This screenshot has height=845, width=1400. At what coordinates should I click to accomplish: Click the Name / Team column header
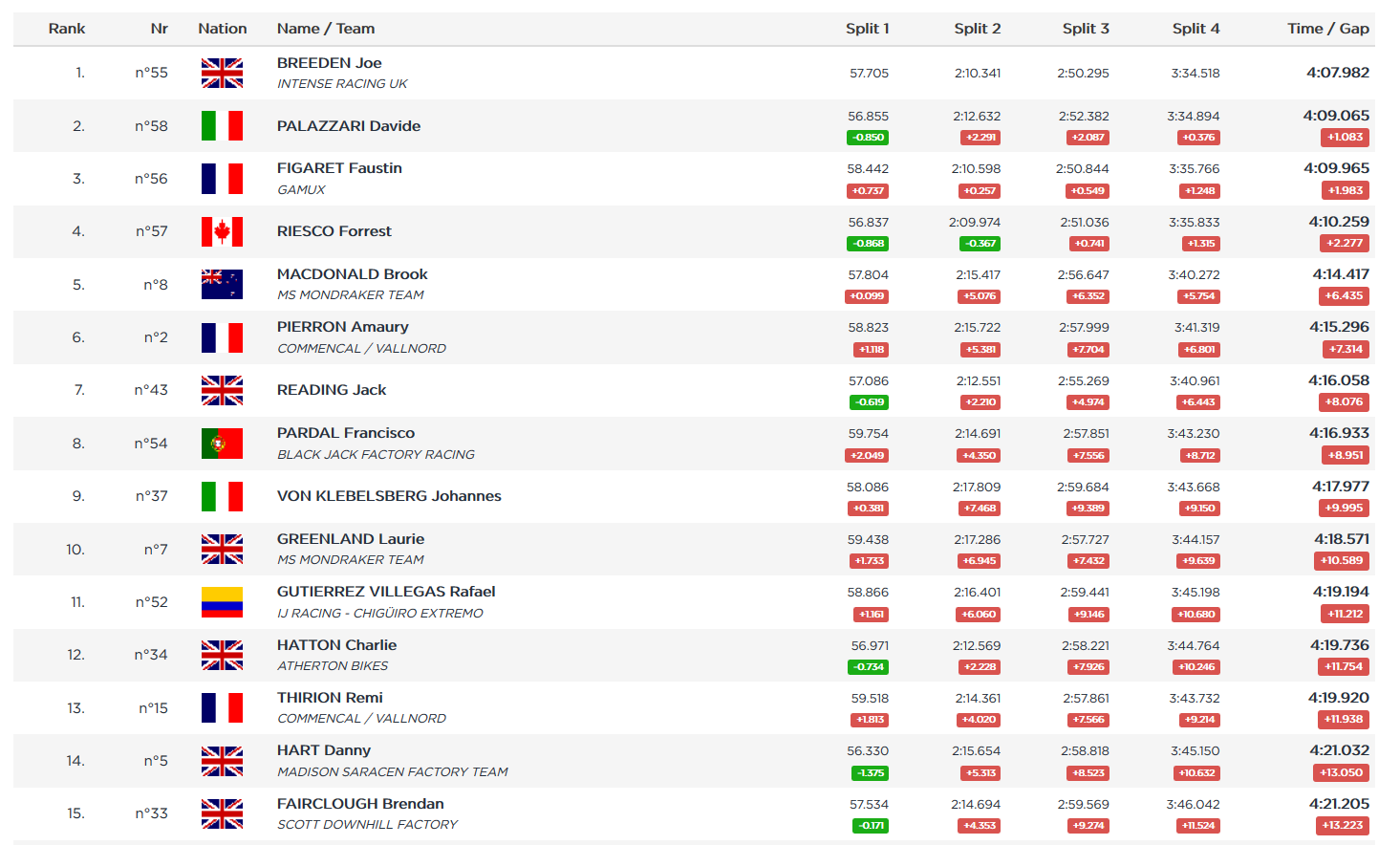326,29
